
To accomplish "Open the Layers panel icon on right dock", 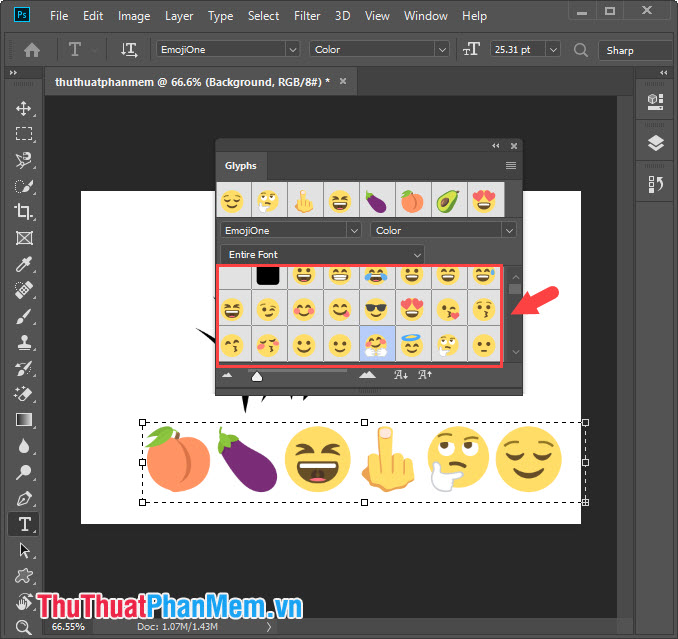I will [656, 143].
